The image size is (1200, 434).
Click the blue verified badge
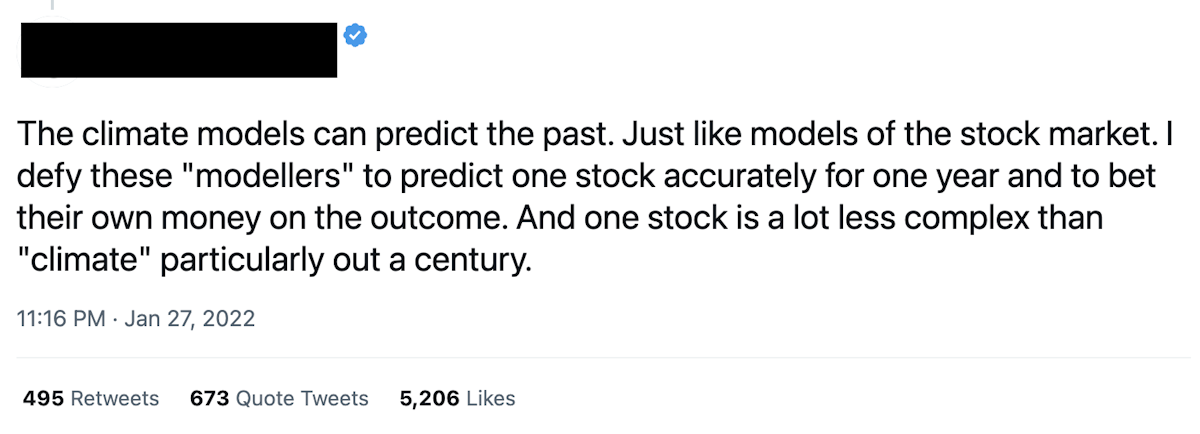(356, 37)
